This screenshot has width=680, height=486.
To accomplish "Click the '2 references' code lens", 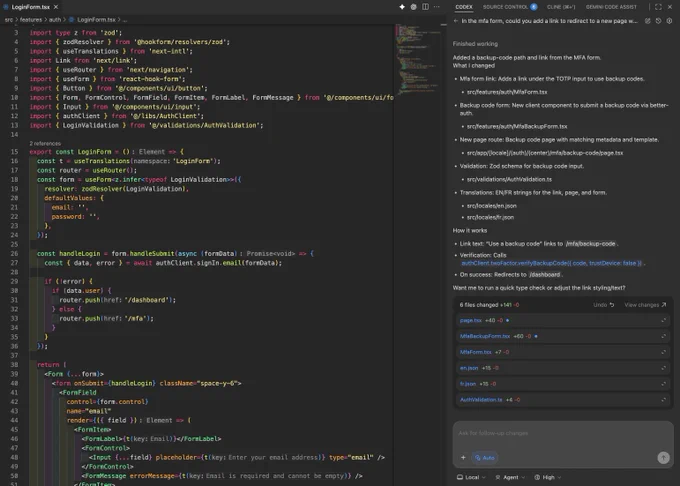I will pyautogui.click(x=45, y=144).
